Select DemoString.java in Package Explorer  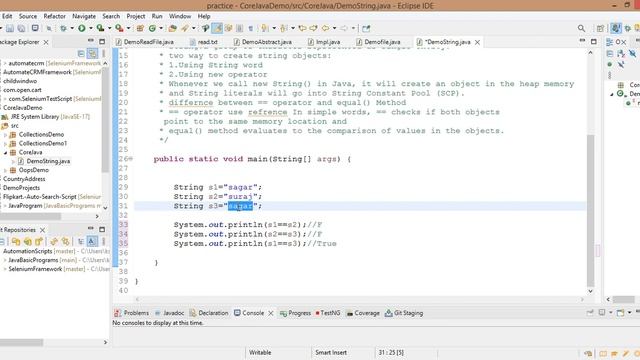(48, 161)
